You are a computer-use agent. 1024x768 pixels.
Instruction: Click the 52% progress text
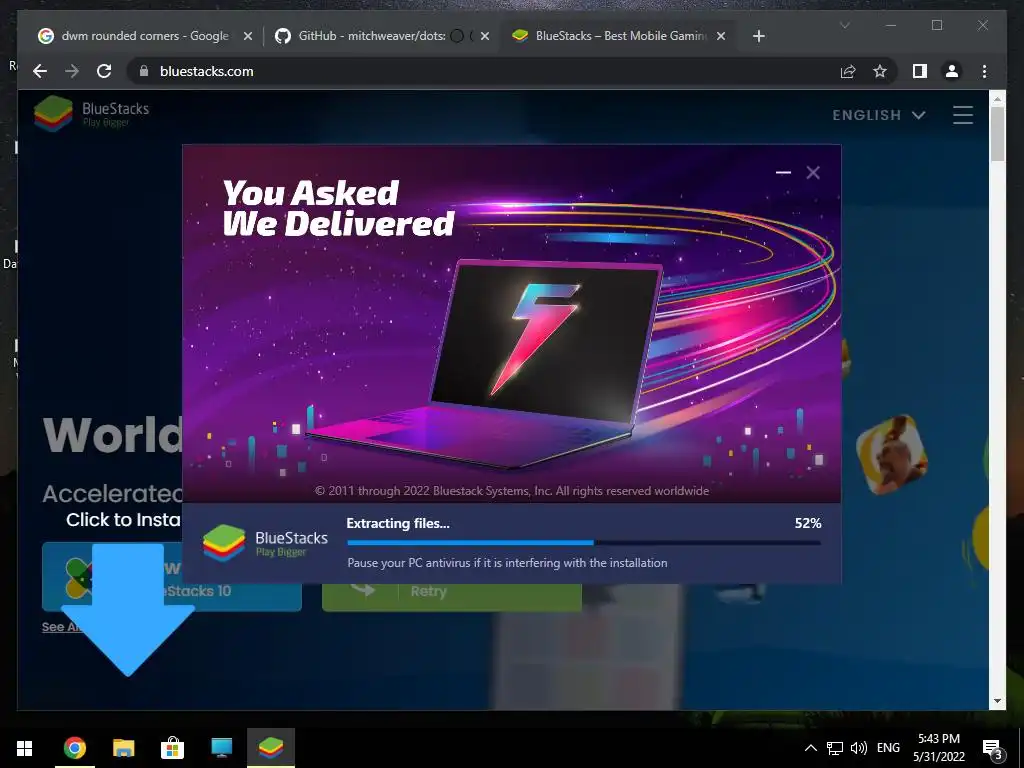point(808,523)
